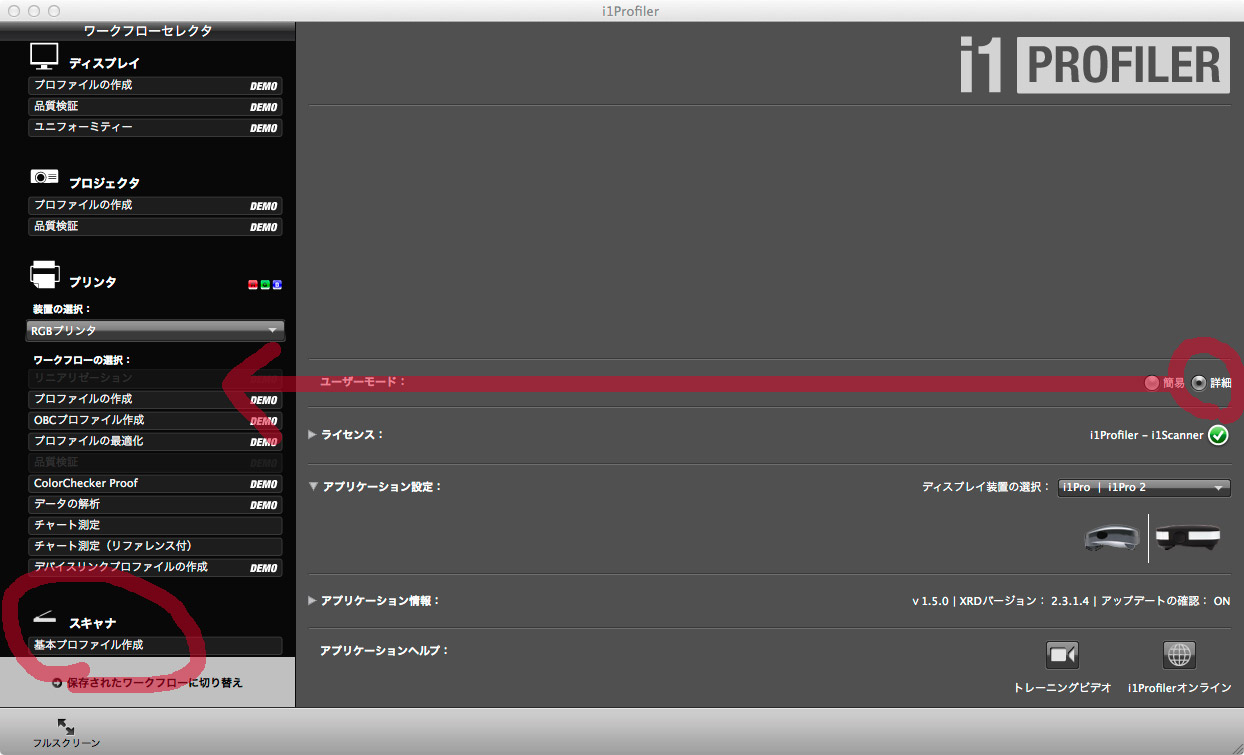The height and width of the screenshot is (755, 1244).
Task: Open プリンタ プロファイルの作成 workflow
Action: (155, 400)
